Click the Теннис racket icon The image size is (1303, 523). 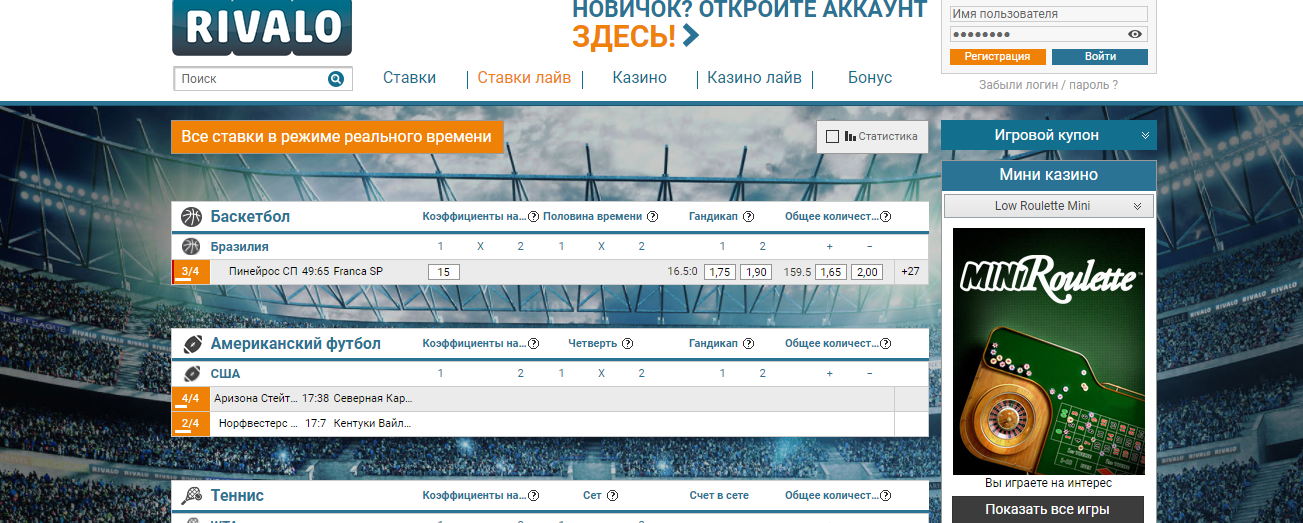[x=192, y=495]
